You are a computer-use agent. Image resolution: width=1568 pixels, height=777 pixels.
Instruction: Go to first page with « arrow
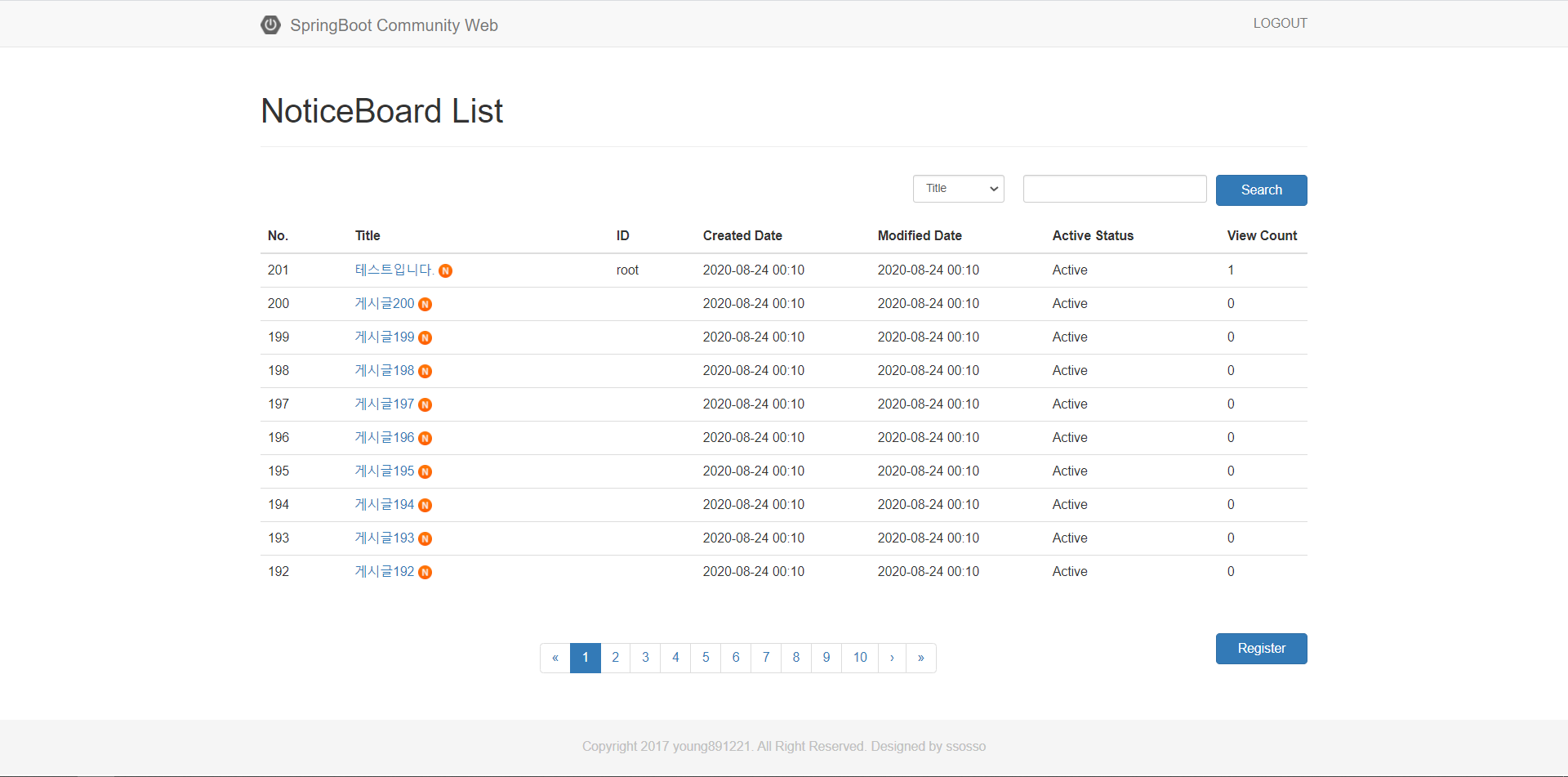coord(555,658)
